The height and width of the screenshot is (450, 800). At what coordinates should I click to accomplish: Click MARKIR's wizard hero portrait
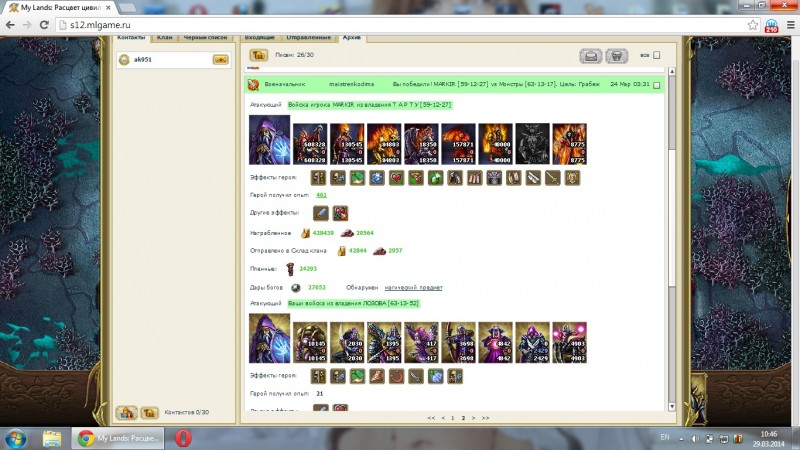269,140
